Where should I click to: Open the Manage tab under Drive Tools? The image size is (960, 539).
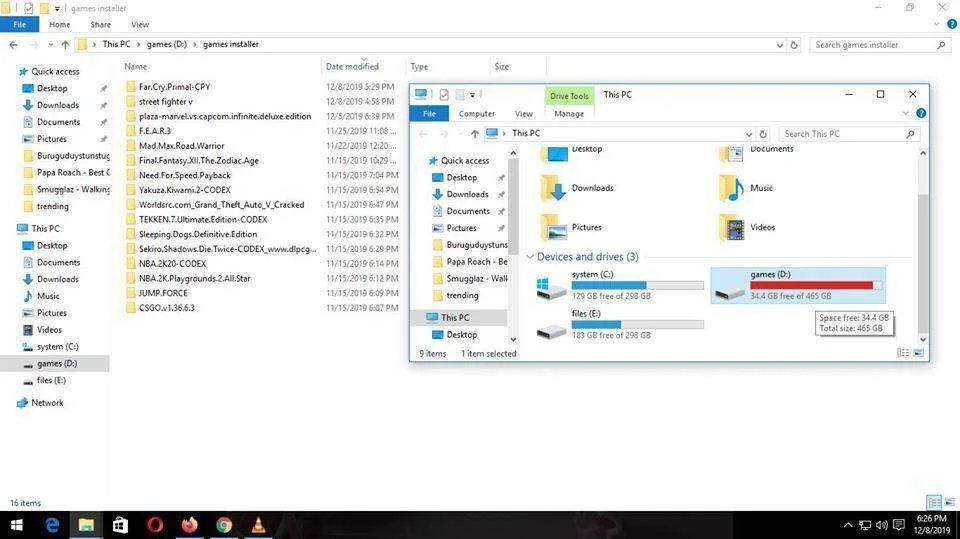(x=569, y=114)
